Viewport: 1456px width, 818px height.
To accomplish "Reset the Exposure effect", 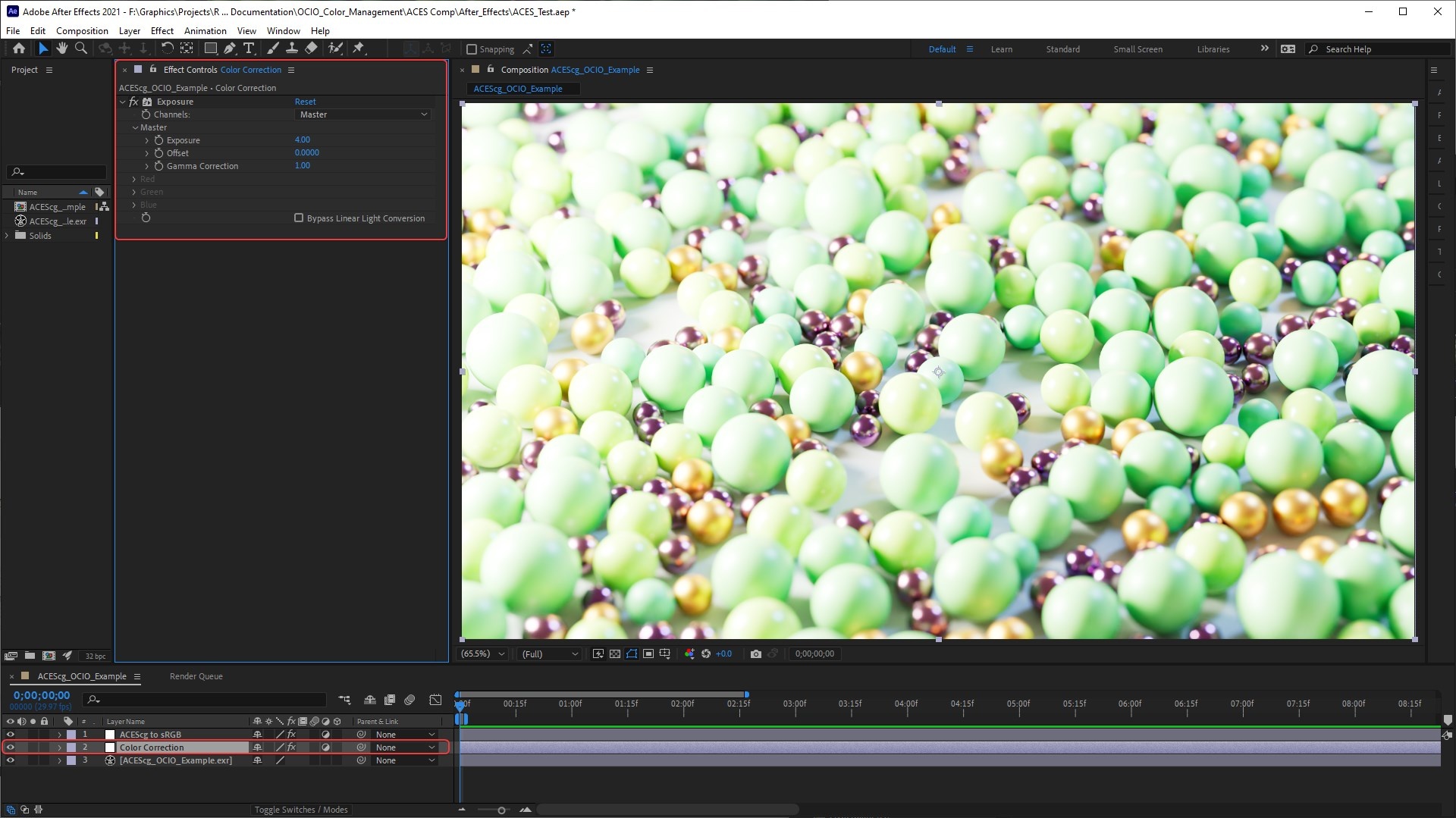I will click(x=305, y=102).
